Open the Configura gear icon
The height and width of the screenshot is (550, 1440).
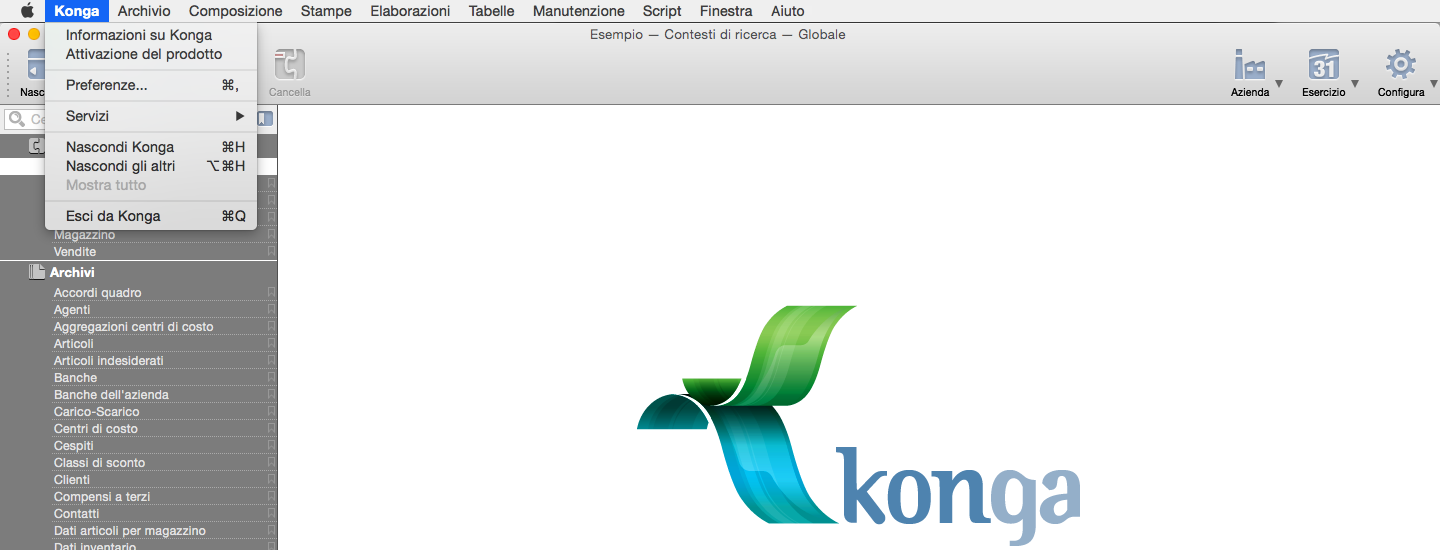(x=1400, y=66)
